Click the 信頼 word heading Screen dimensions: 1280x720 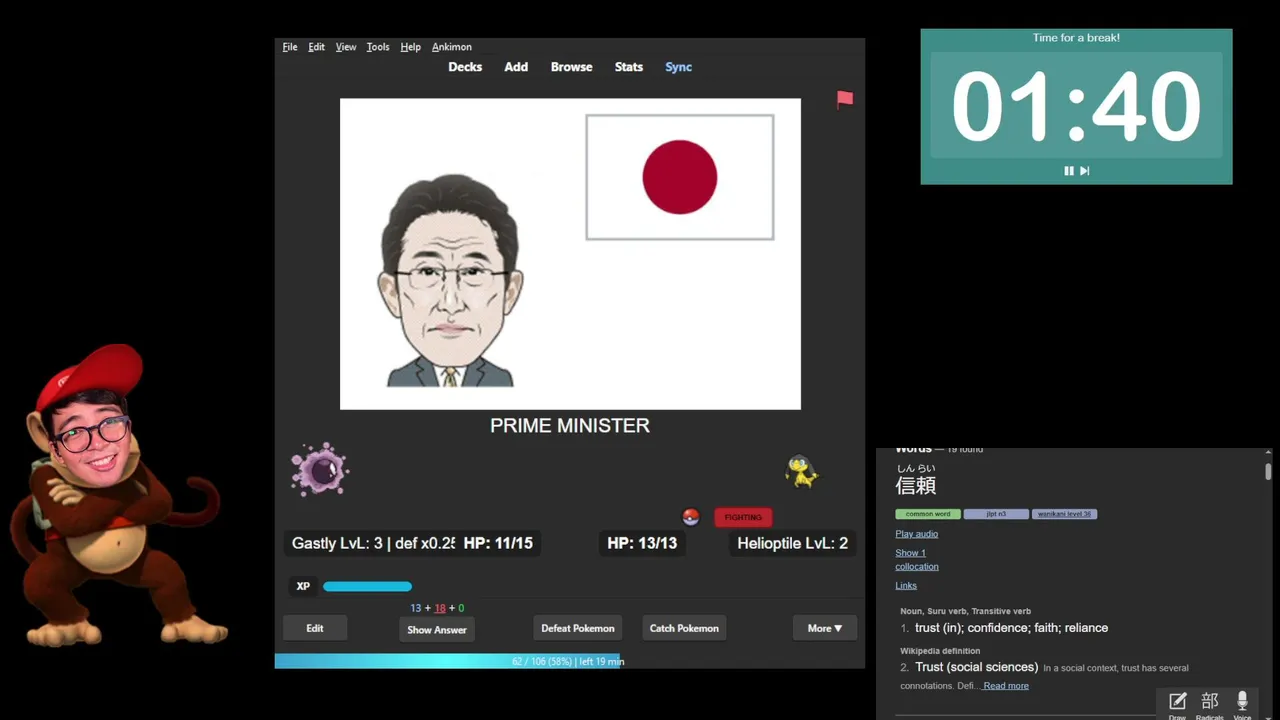point(915,485)
